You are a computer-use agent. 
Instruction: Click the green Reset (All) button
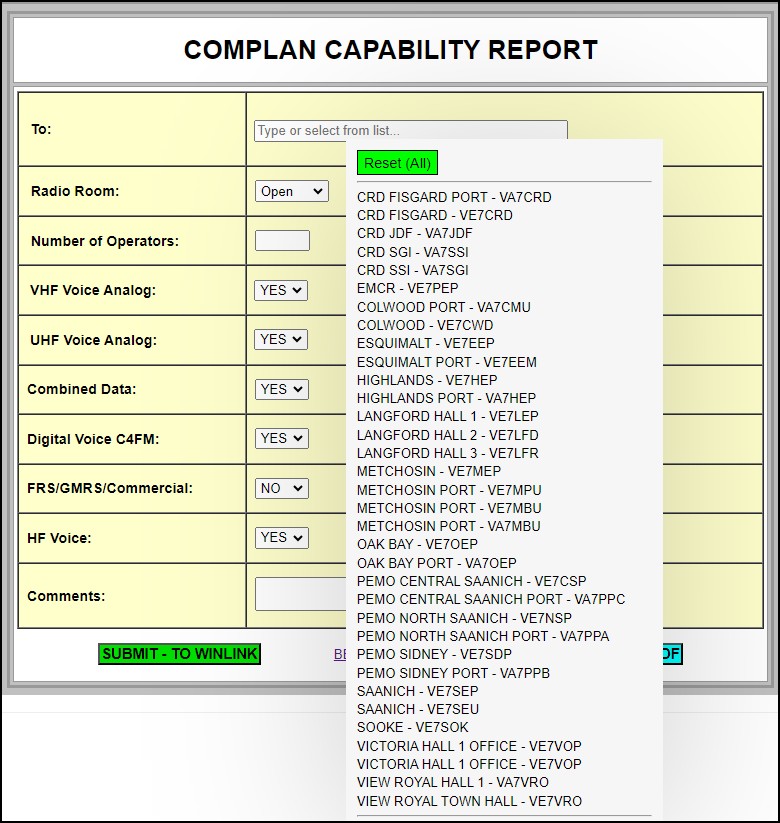397,163
